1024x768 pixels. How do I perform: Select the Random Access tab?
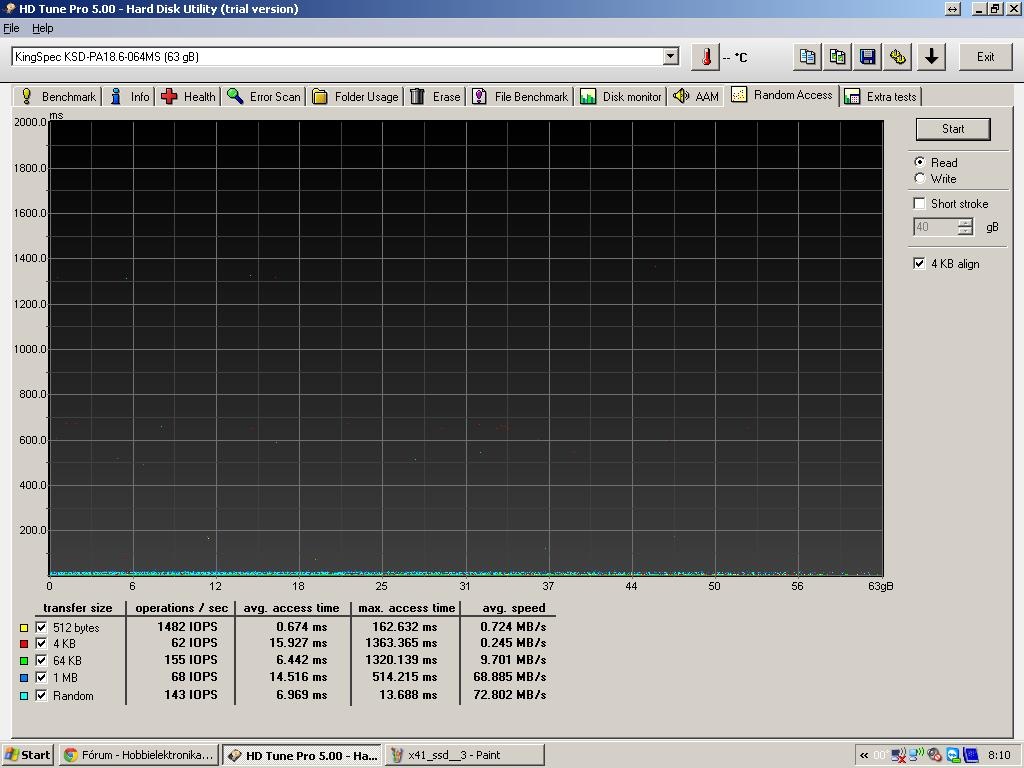pyautogui.click(x=782, y=95)
